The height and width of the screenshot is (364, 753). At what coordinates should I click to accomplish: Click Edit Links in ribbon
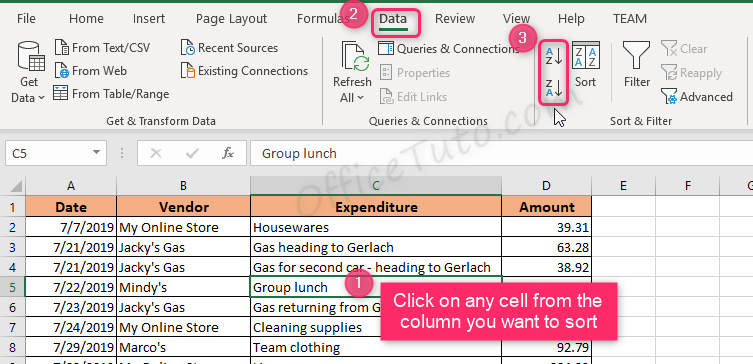click(x=413, y=97)
